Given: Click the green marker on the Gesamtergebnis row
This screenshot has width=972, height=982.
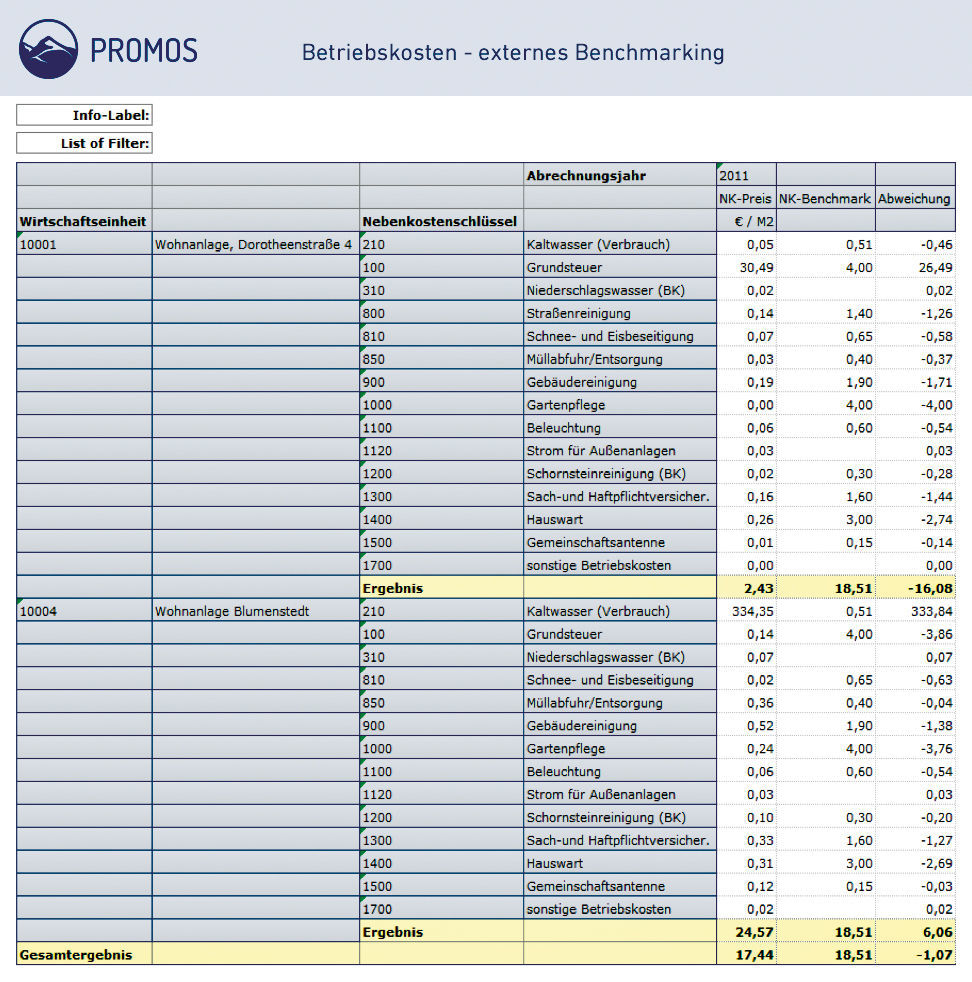Looking at the screenshot, I should [x=19, y=948].
